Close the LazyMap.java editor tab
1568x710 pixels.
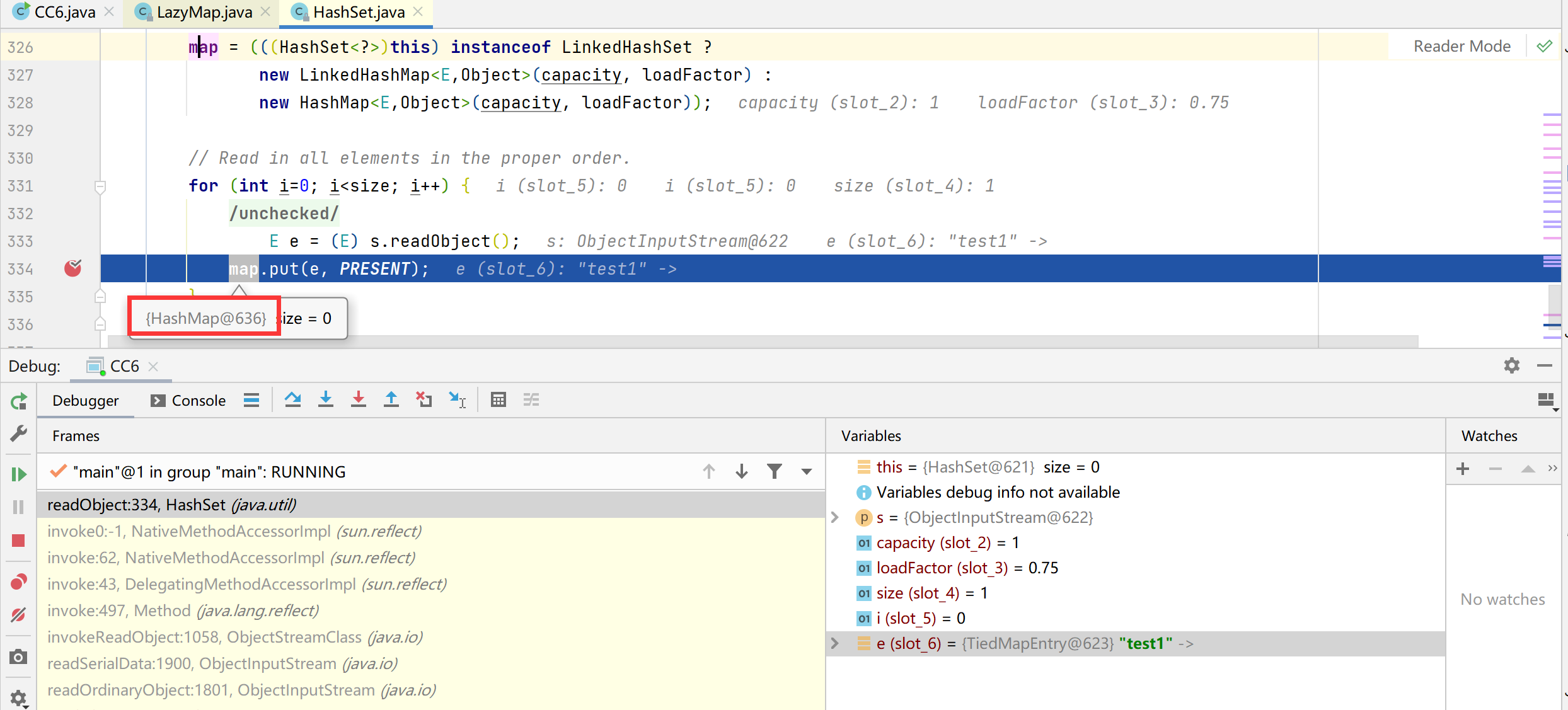click(265, 12)
